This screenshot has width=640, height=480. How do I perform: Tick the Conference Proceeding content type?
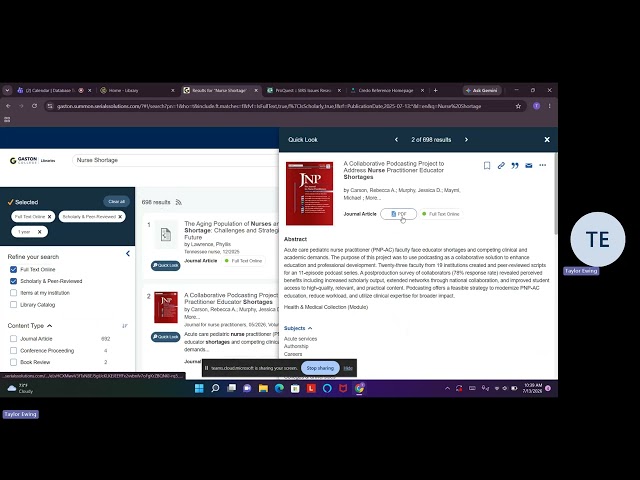[13, 351]
